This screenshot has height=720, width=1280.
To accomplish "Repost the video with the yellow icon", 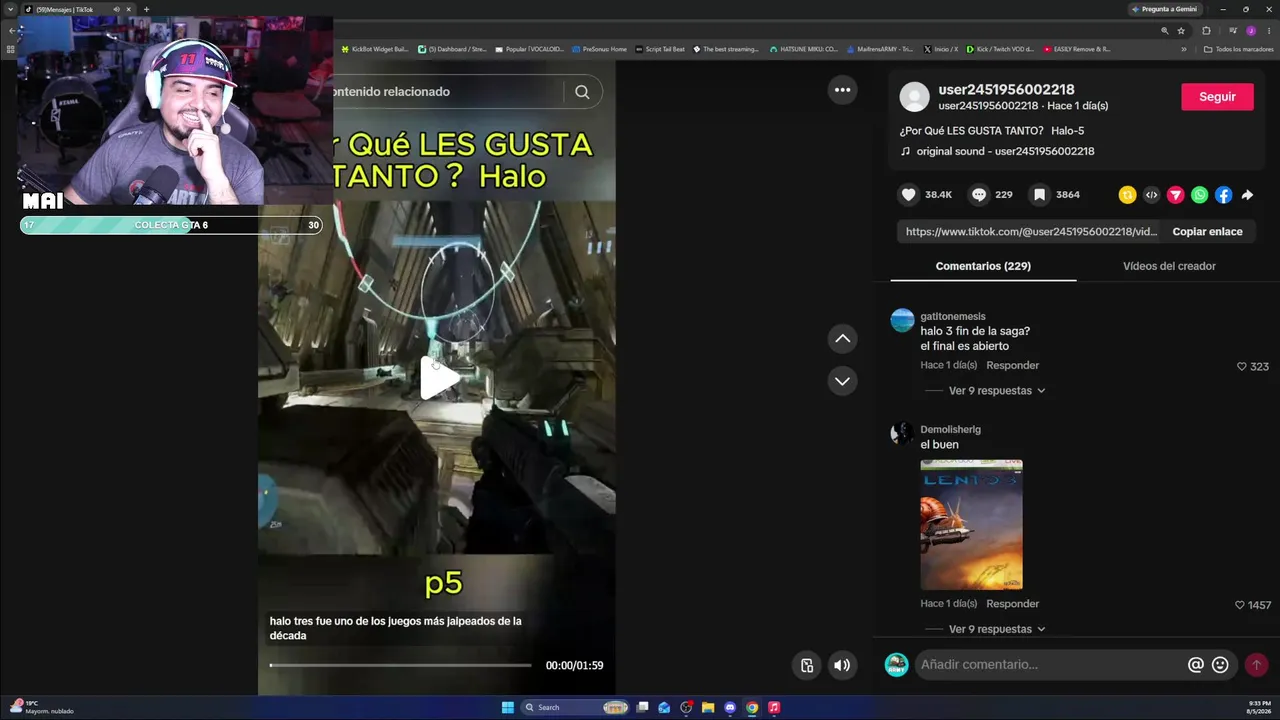I will coord(1128,195).
